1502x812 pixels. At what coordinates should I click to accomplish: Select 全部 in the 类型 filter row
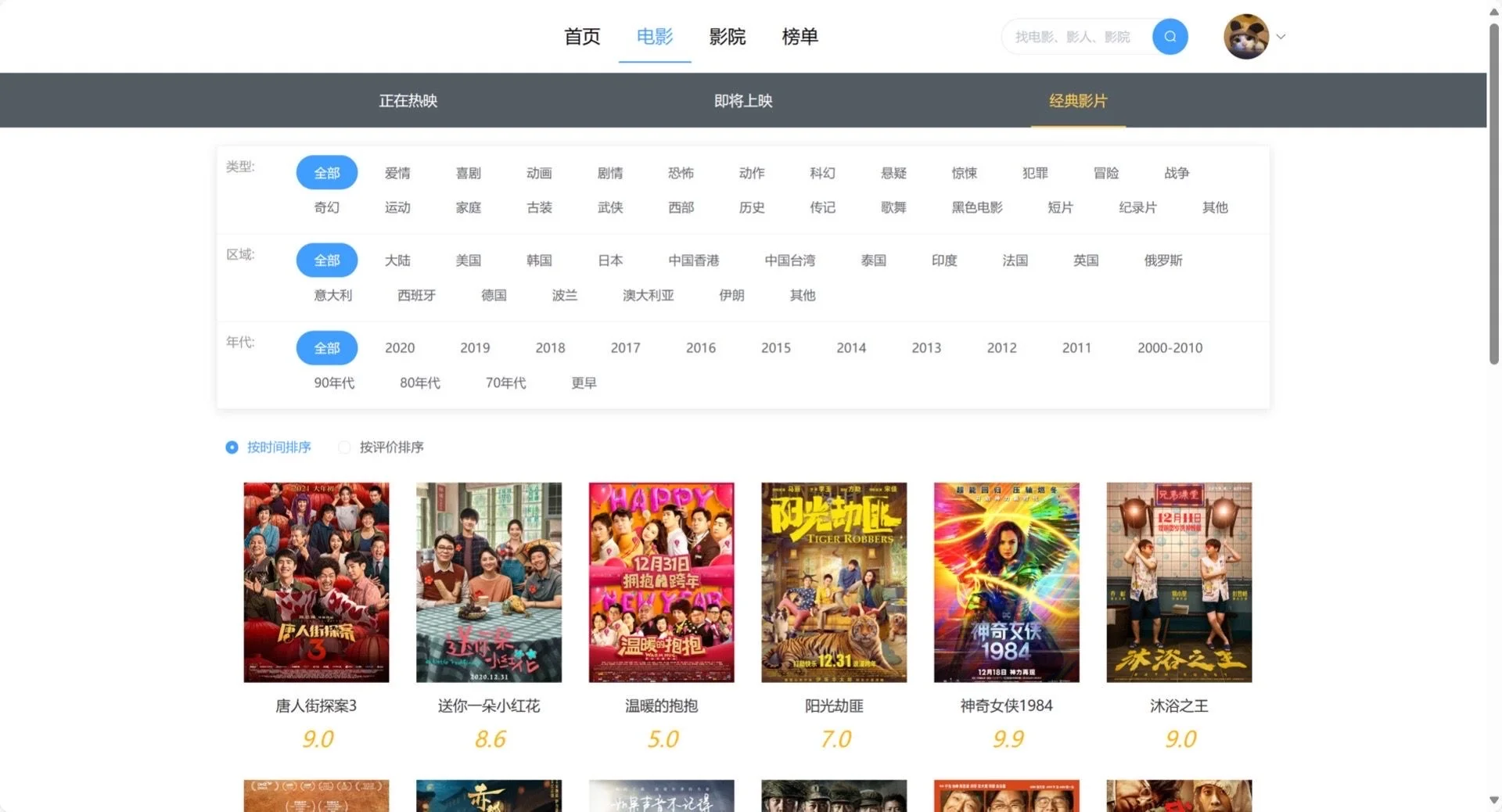tap(327, 173)
